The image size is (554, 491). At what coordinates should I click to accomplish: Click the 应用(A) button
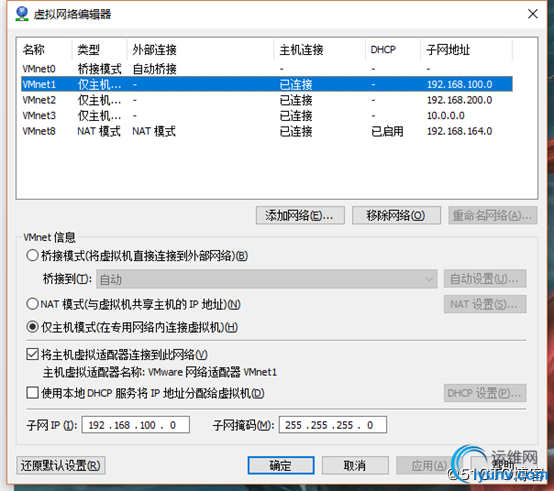click(x=429, y=465)
